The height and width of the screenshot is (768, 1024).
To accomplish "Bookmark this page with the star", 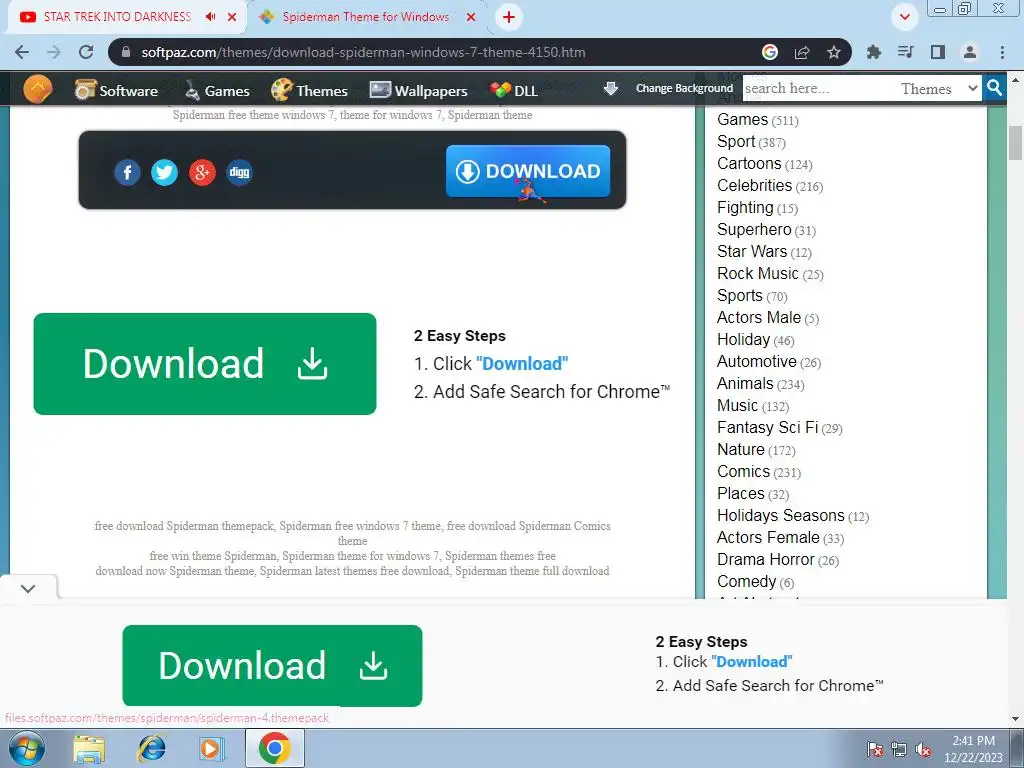I will 834,52.
